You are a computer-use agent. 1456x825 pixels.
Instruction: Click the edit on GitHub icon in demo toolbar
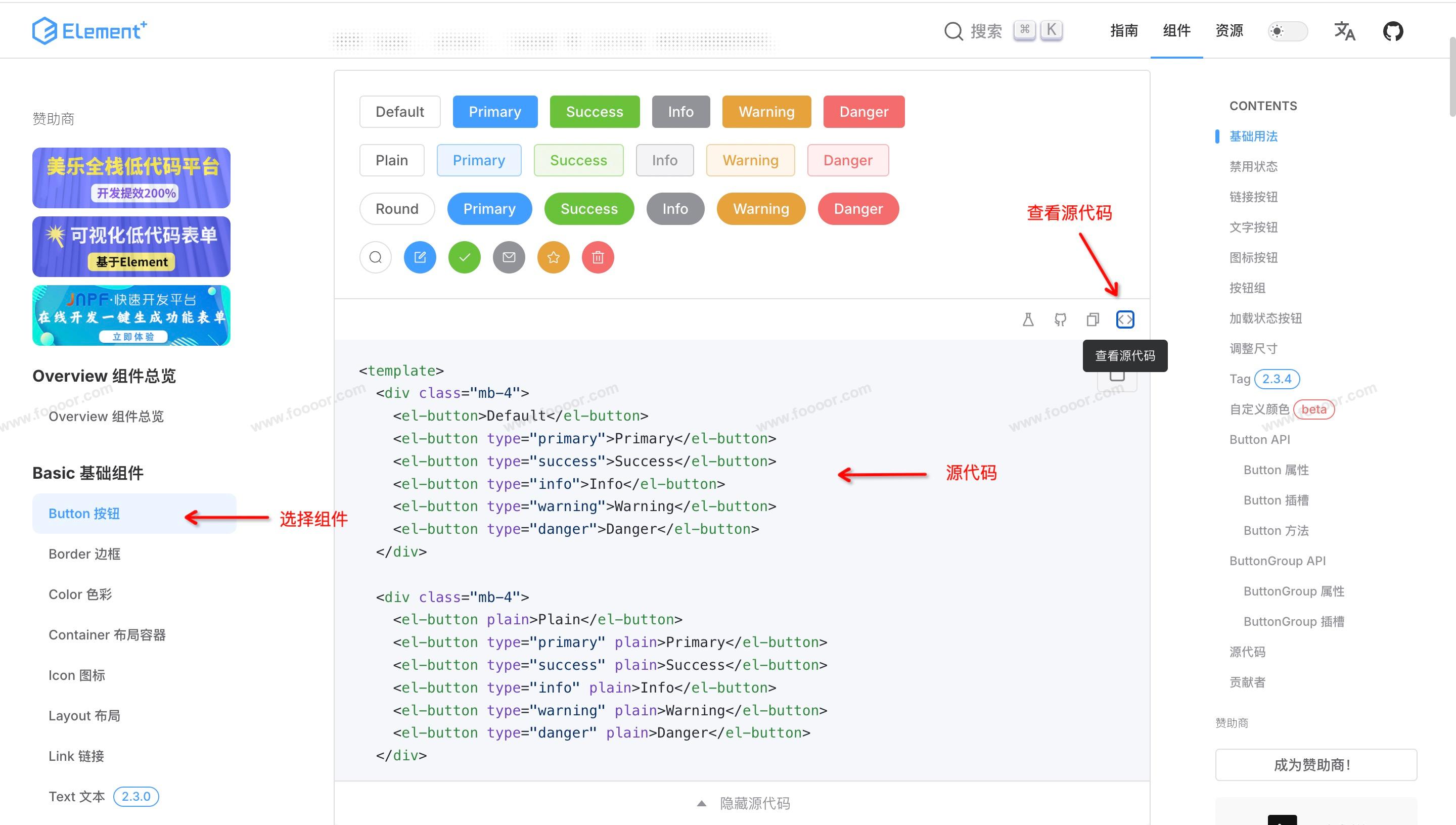pyautogui.click(x=1060, y=319)
